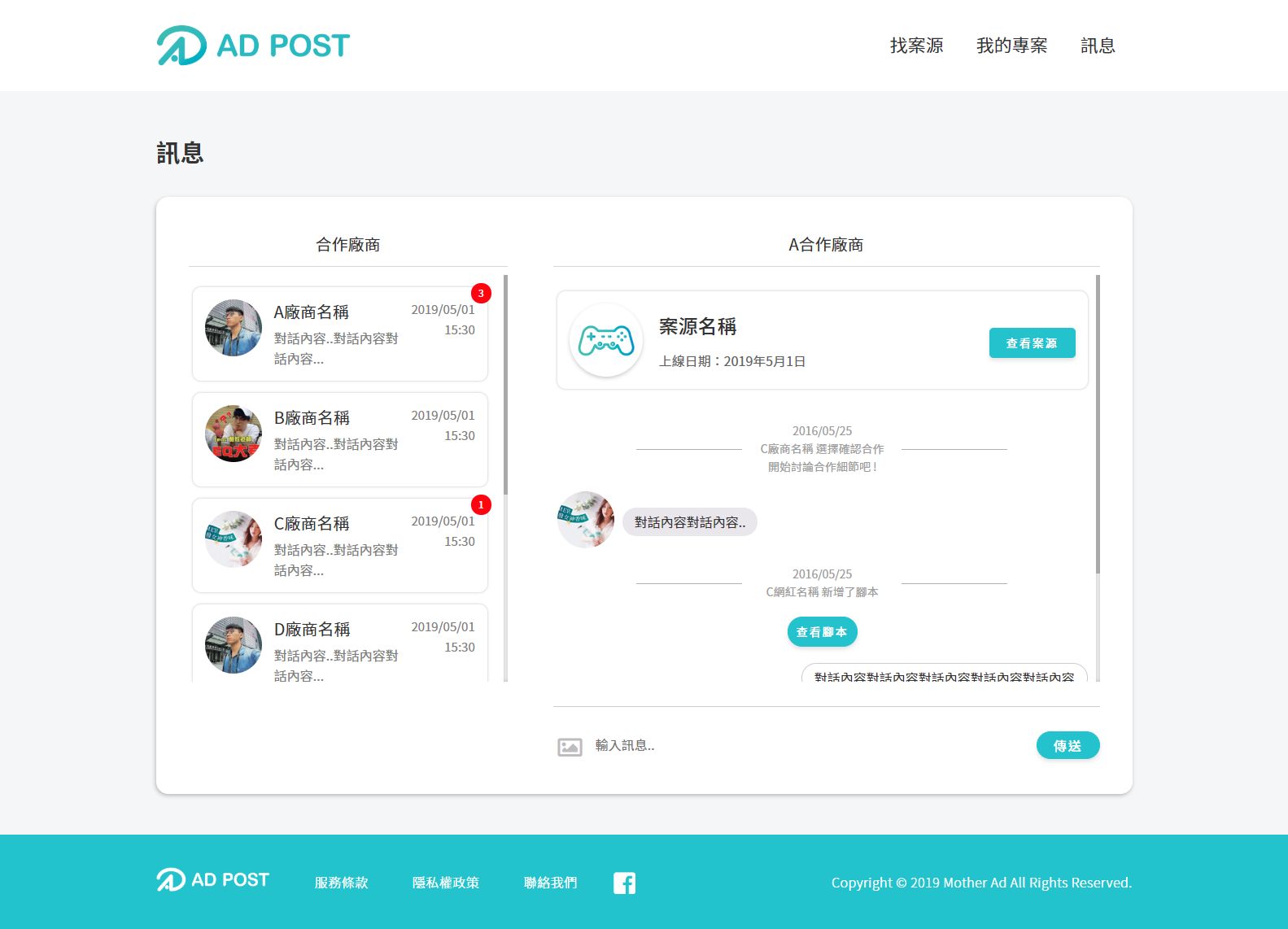The image size is (1288, 929).
Task: Click the sender avatar in chat
Action: pyautogui.click(x=586, y=520)
